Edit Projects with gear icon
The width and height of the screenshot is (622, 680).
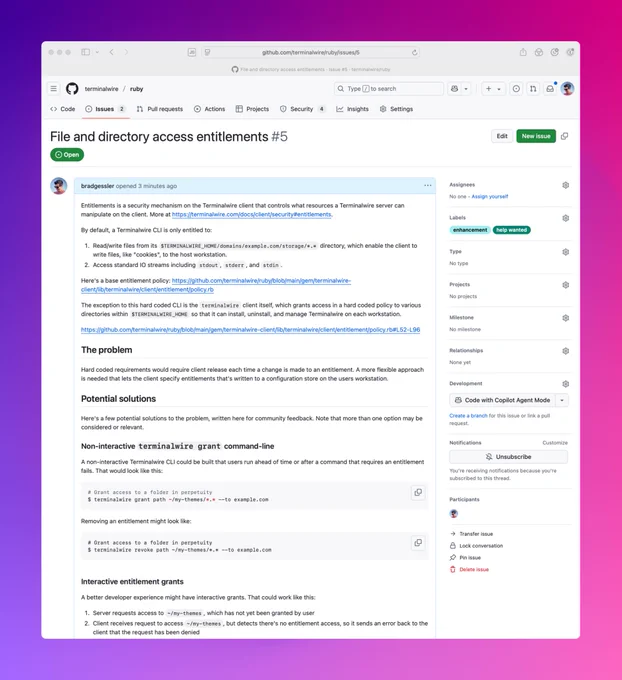pos(565,285)
